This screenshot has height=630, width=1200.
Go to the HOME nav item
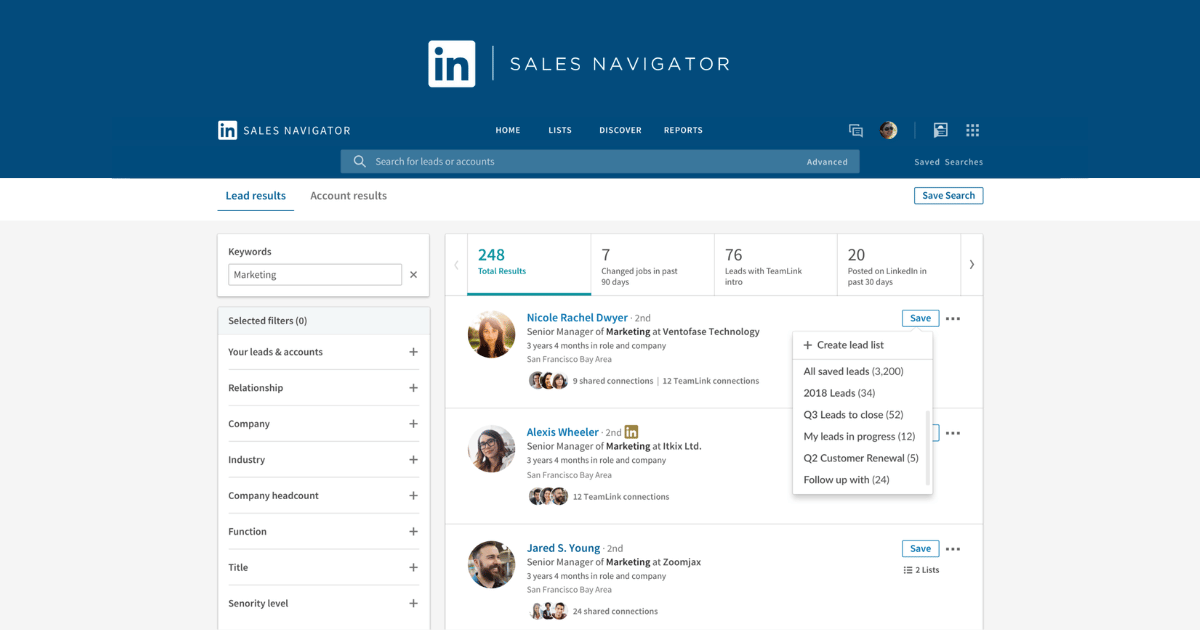point(508,130)
